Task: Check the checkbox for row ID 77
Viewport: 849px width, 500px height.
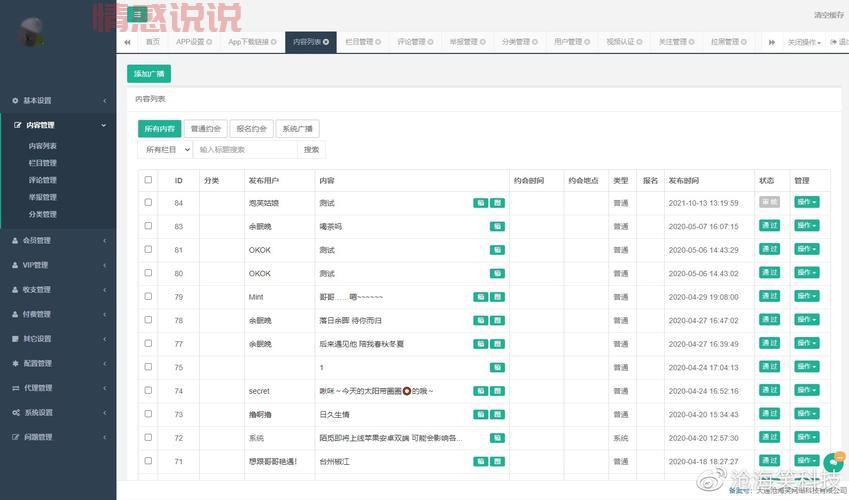Action: [x=148, y=343]
